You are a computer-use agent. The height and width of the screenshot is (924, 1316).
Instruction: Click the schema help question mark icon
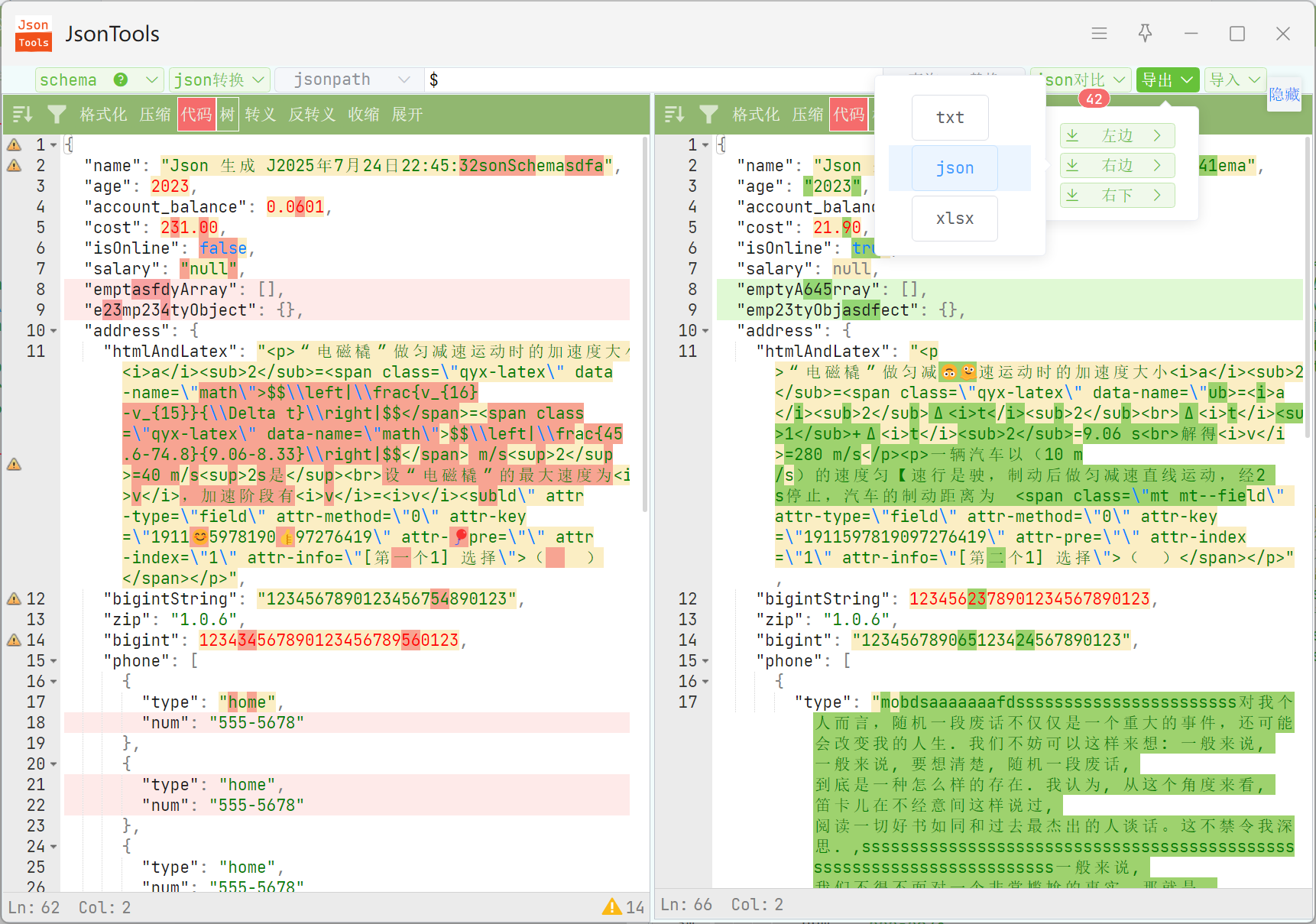click(x=121, y=79)
